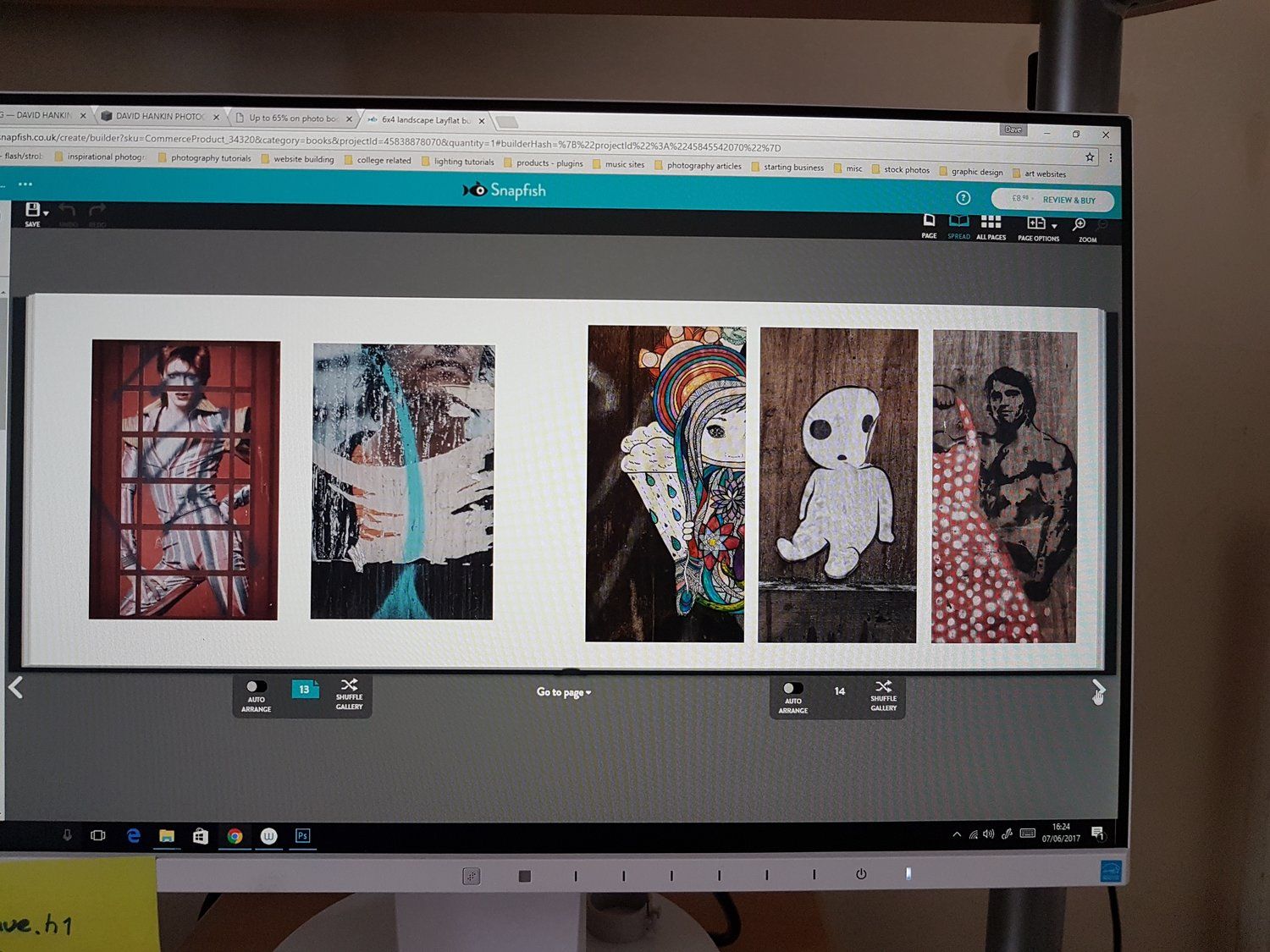Image resolution: width=1270 pixels, height=952 pixels.
Task: Click the Save icon in the toolbar
Action: [x=32, y=209]
